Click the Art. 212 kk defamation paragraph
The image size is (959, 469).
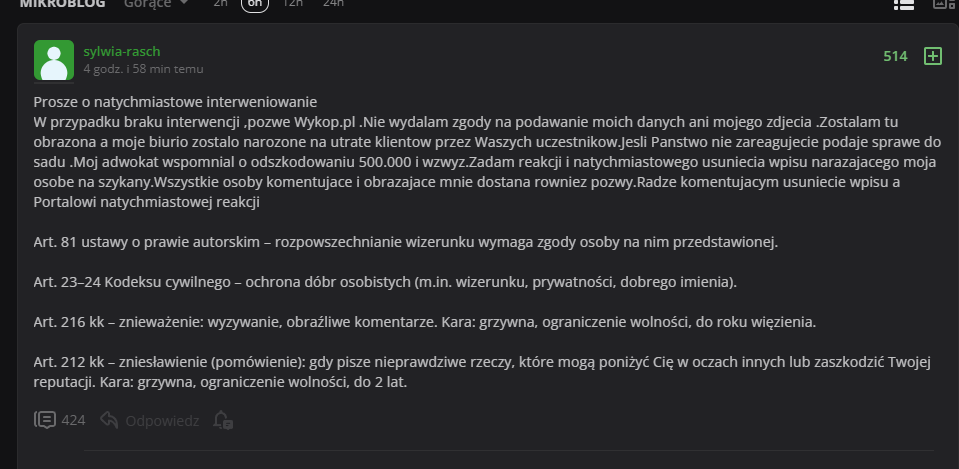(x=470, y=371)
